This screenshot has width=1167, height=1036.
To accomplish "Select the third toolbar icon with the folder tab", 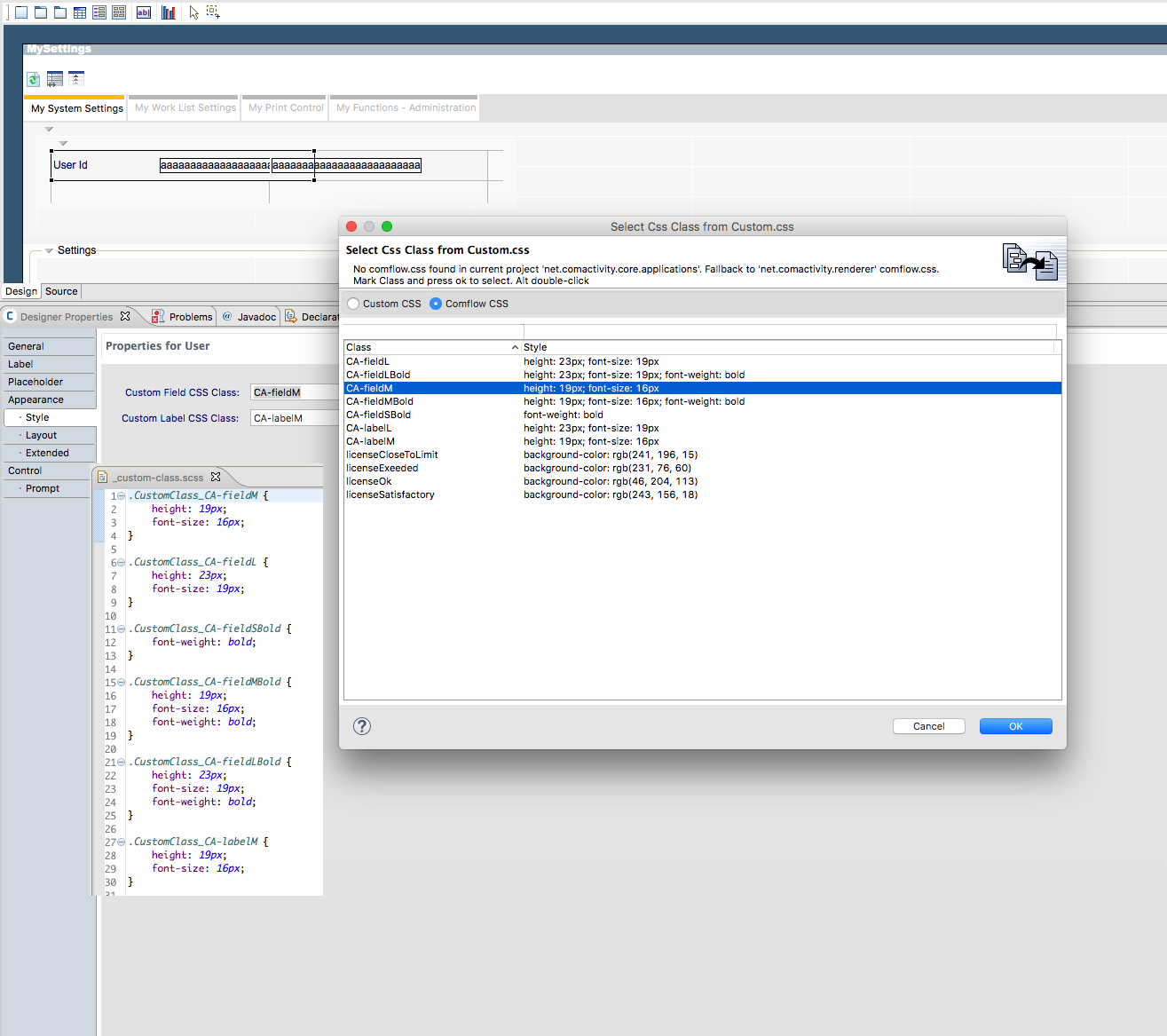I will (x=60, y=12).
